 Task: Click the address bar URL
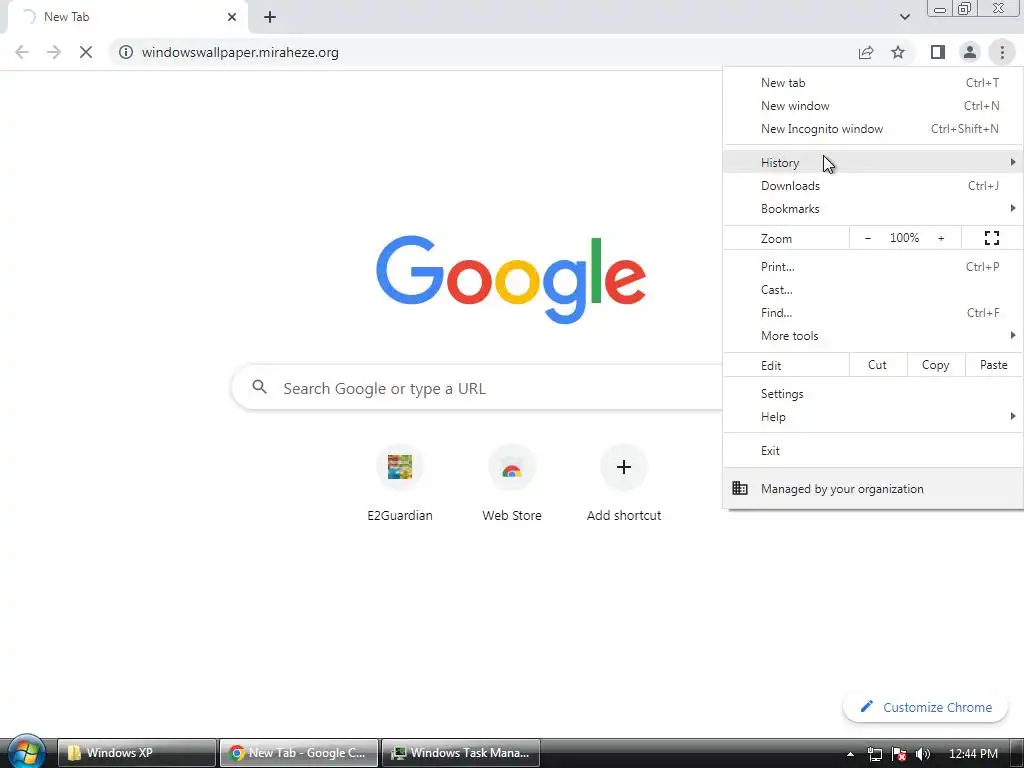pyautogui.click(x=240, y=52)
